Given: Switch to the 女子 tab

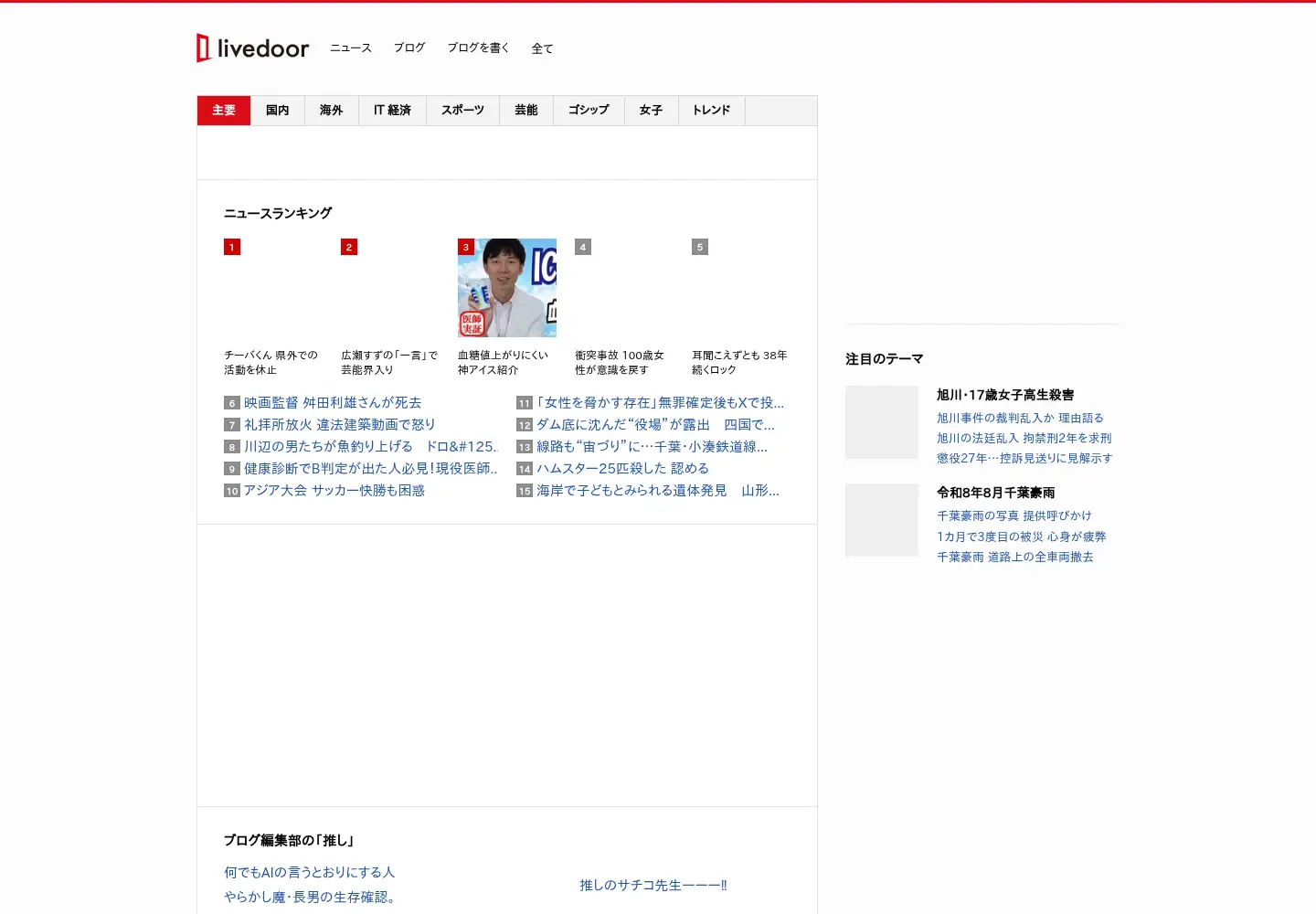Looking at the screenshot, I should pyautogui.click(x=652, y=111).
